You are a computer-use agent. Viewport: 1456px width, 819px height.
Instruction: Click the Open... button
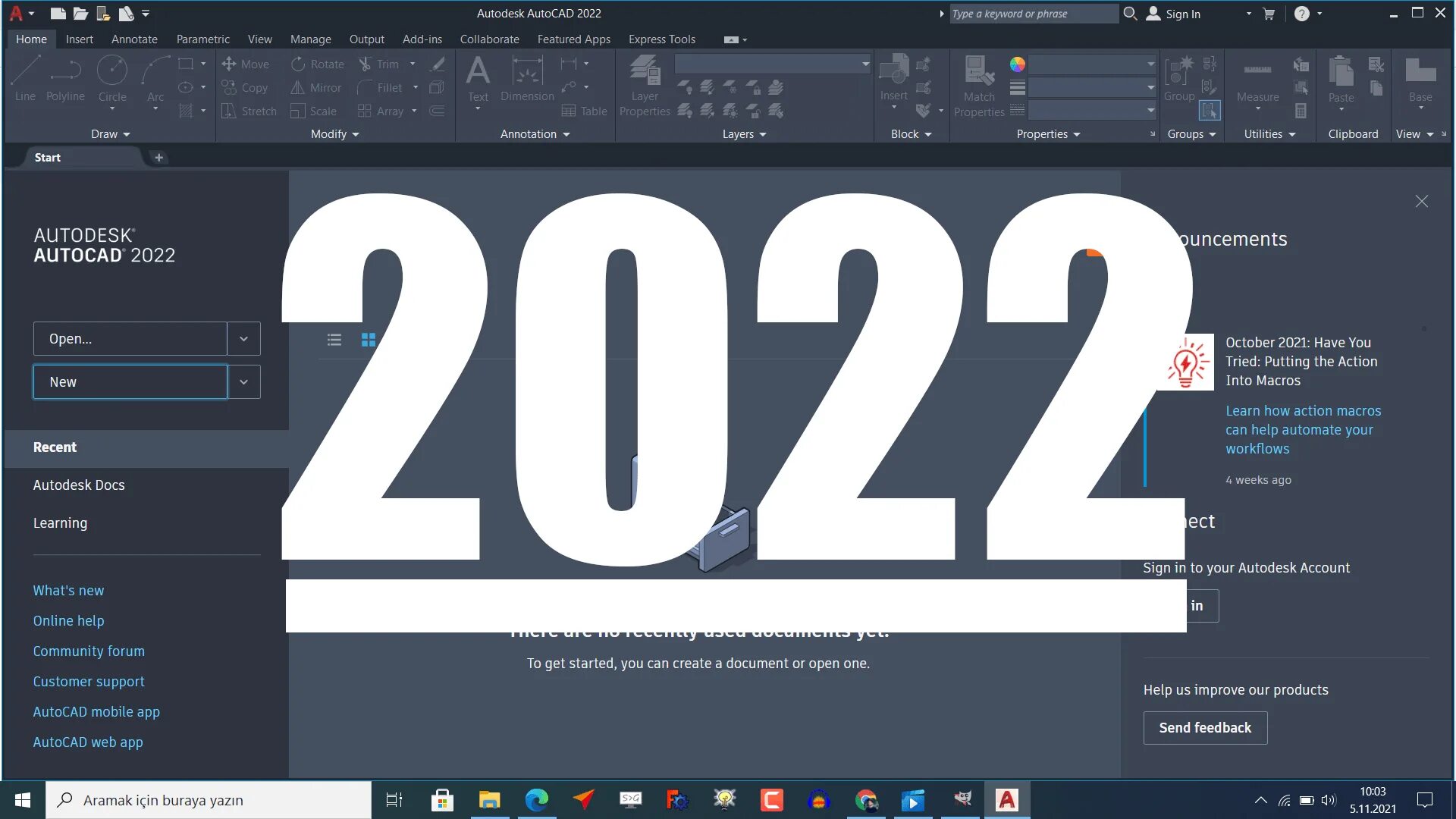130,339
